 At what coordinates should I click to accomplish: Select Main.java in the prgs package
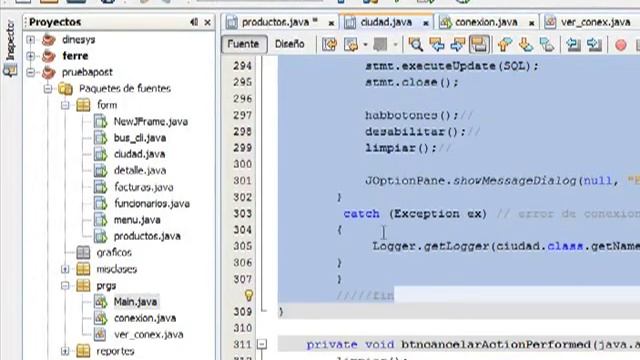pos(135,302)
